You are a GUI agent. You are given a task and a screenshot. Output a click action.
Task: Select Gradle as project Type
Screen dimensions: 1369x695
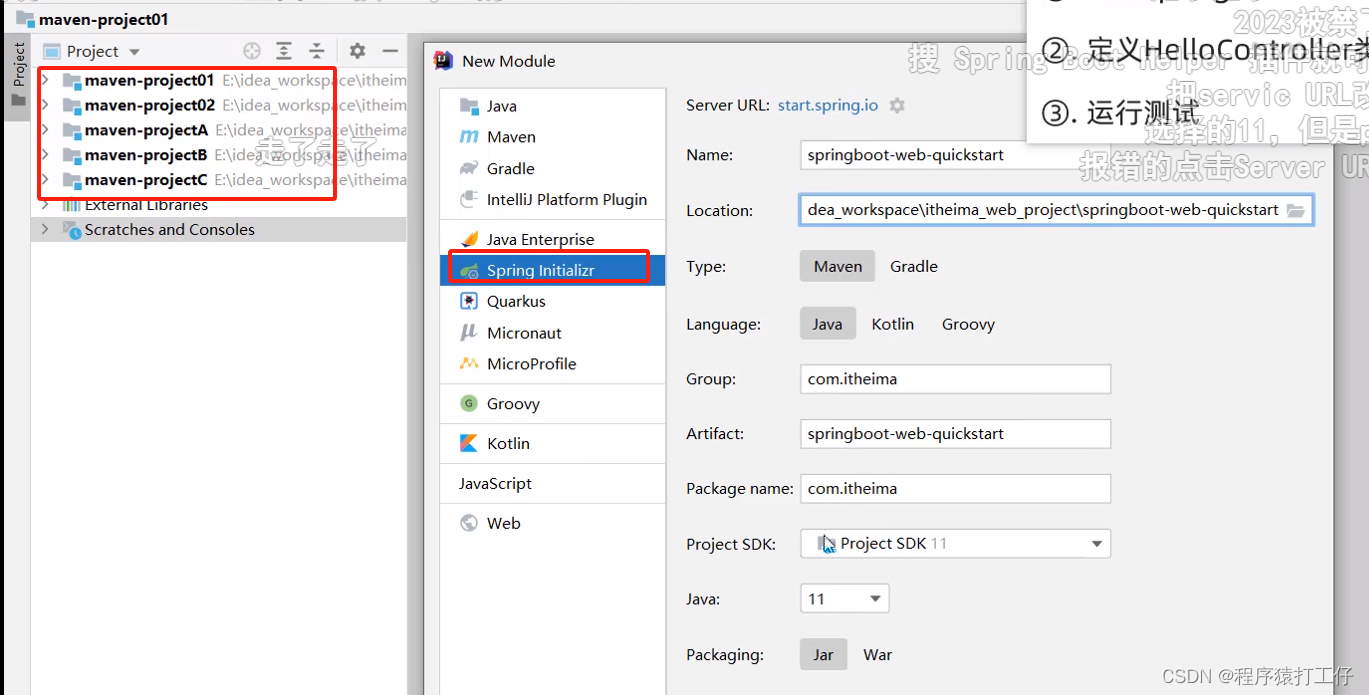(x=914, y=266)
